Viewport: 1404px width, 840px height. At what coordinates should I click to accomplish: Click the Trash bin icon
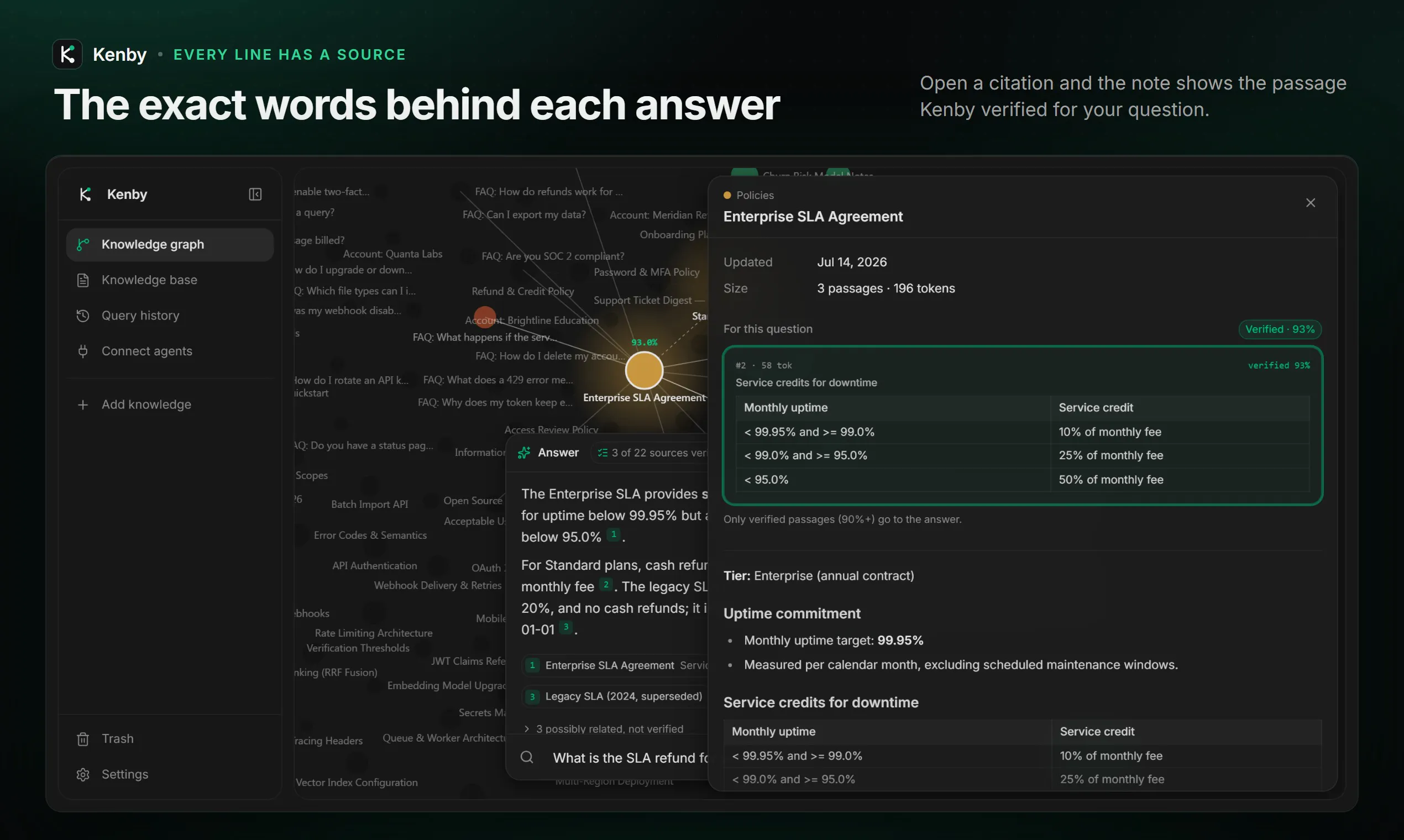83,739
